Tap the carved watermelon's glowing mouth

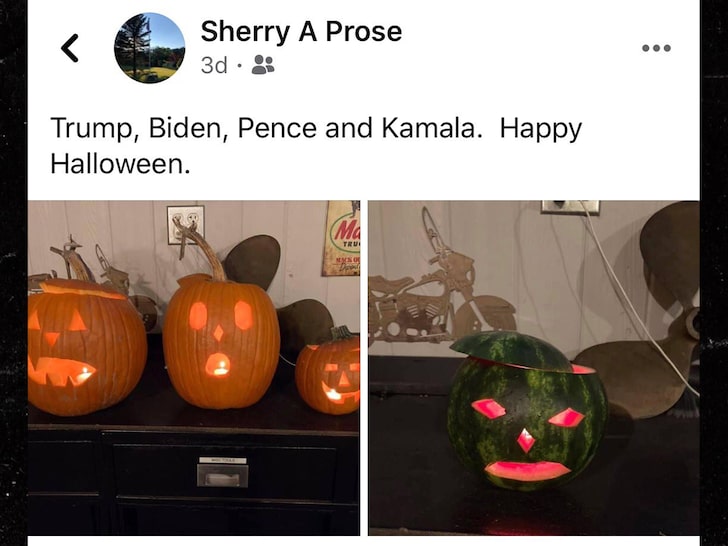(x=527, y=471)
